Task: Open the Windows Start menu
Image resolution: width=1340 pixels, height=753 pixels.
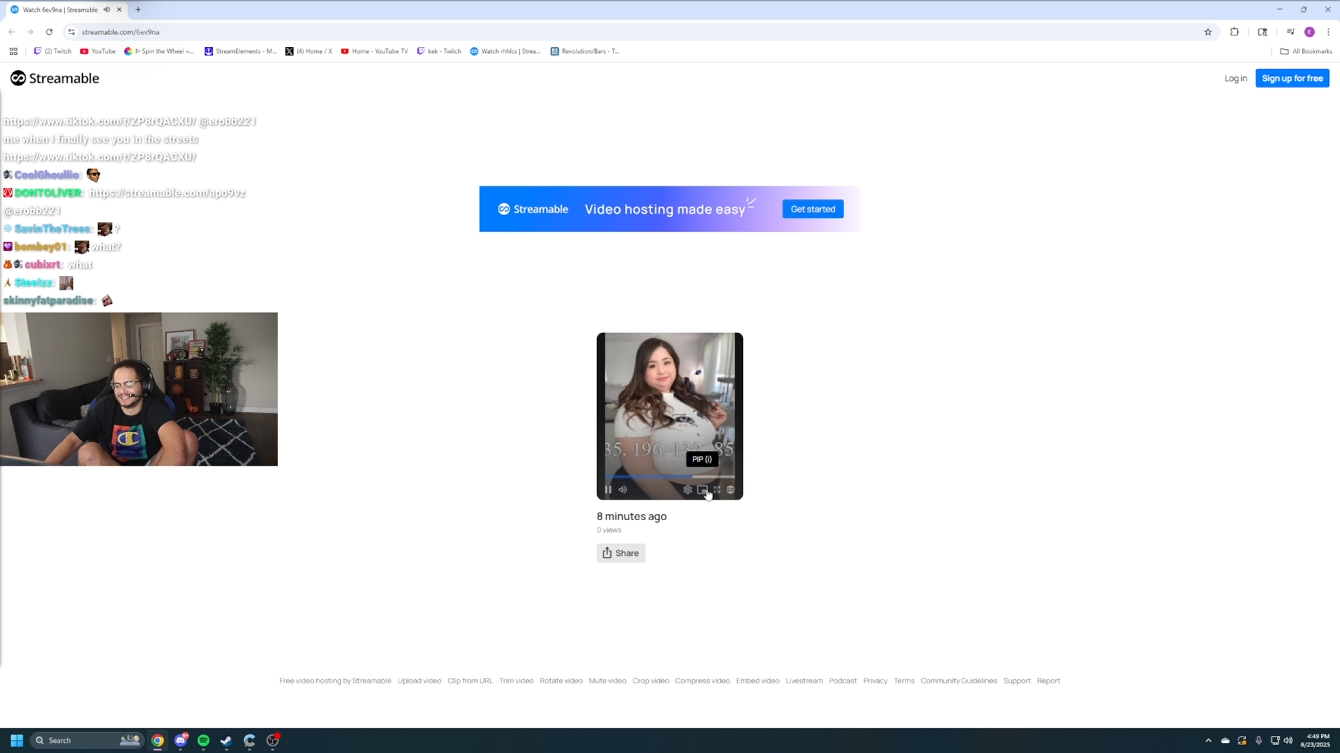Action: coord(16,741)
